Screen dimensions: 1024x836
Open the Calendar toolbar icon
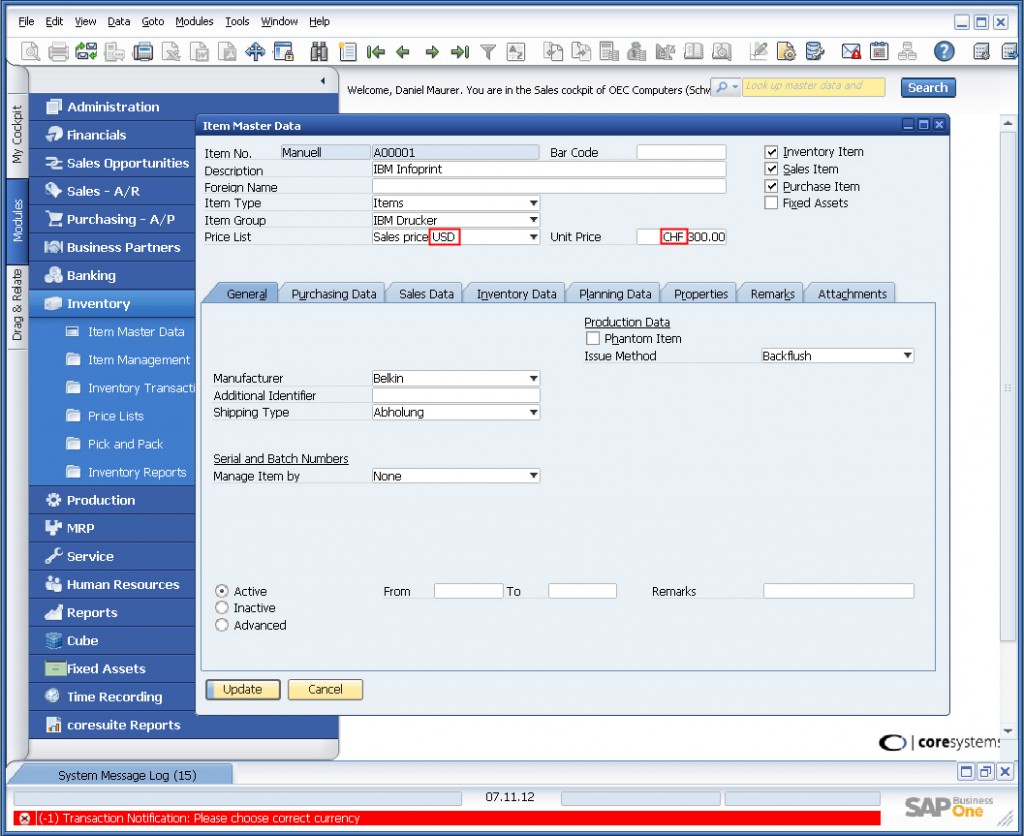tap(878, 51)
